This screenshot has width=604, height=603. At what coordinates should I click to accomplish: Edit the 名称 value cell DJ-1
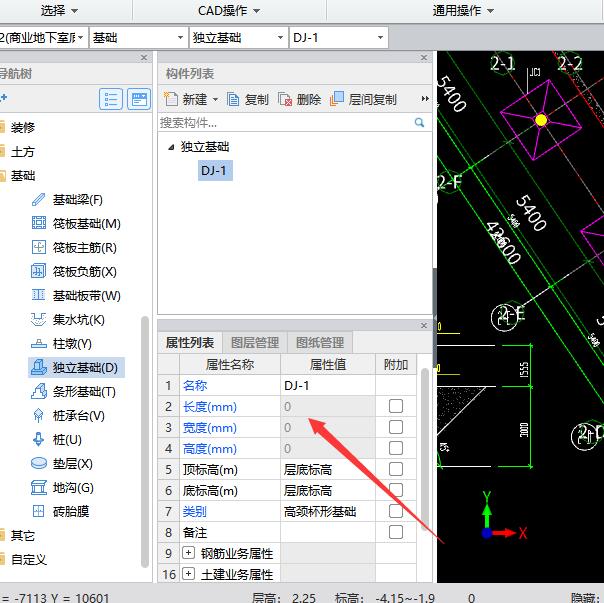(x=328, y=385)
